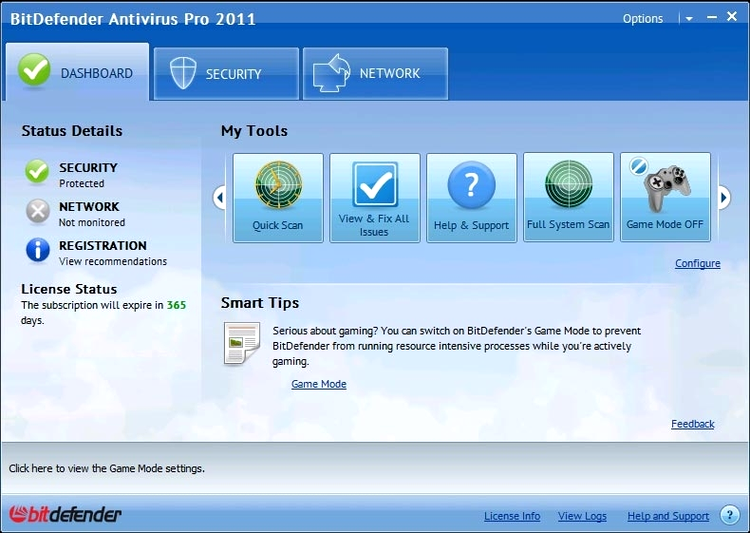Start a Full System Scan
The width and height of the screenshot is (750, 533).
[568, 197]
